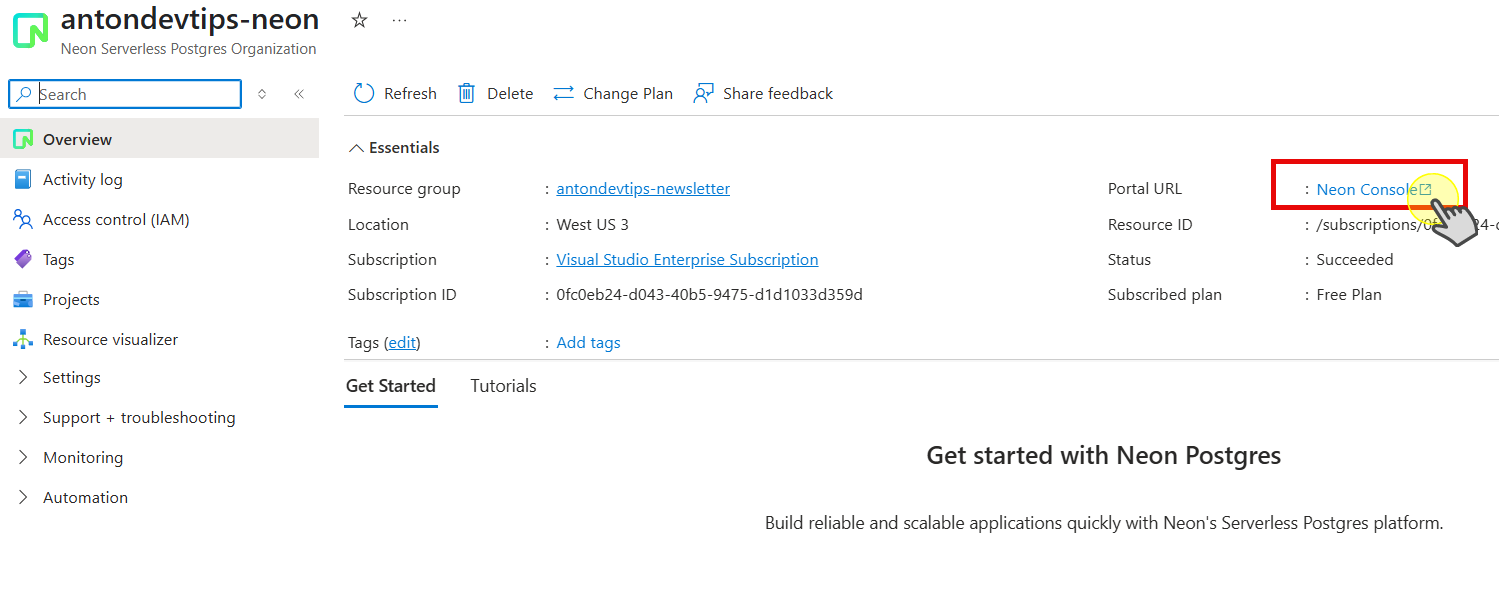Image resolution: width=1499 pixels, height=604 pixels.
Task: Click the Get started with Neon Postgres heading
Action: tap(1104, 456)
